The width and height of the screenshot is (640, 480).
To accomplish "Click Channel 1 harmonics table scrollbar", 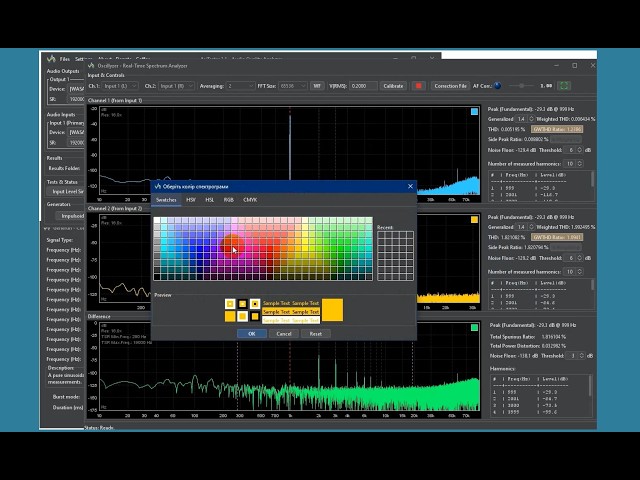I will coord(592,180).
